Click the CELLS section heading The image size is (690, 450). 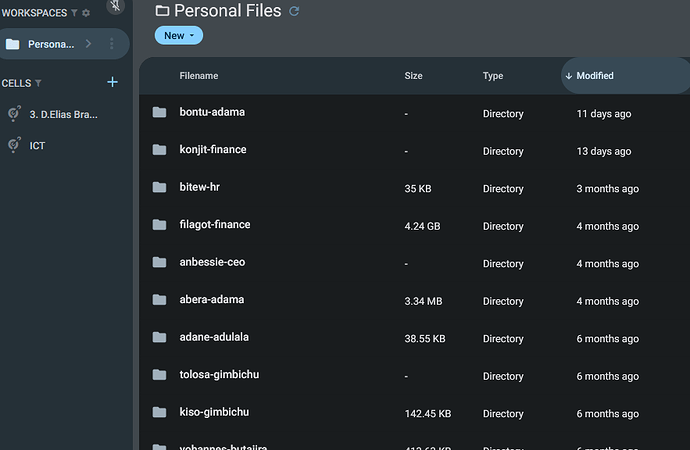click(x=16, y=83)
